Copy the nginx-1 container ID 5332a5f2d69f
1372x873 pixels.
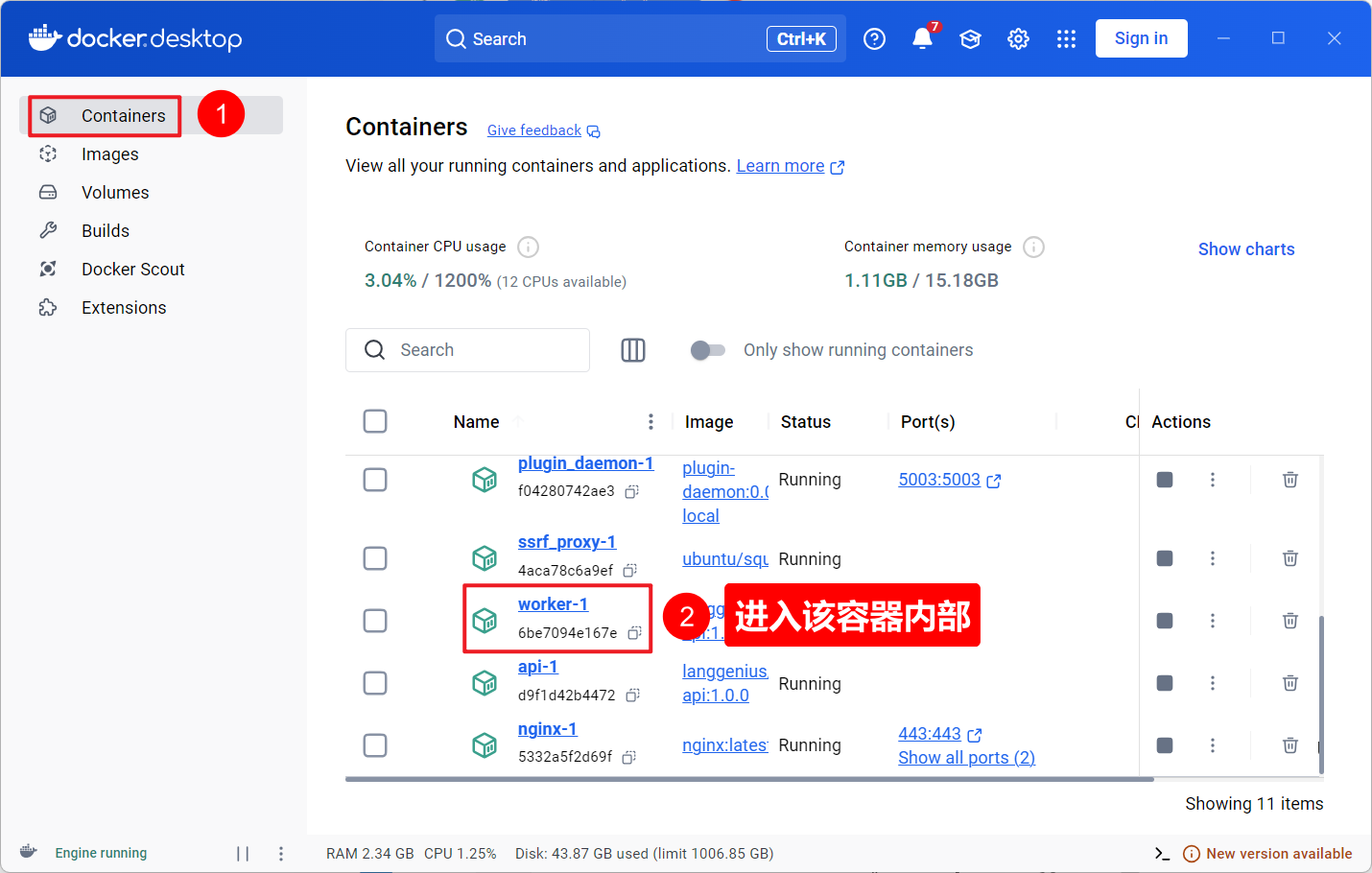pos(628,758)
